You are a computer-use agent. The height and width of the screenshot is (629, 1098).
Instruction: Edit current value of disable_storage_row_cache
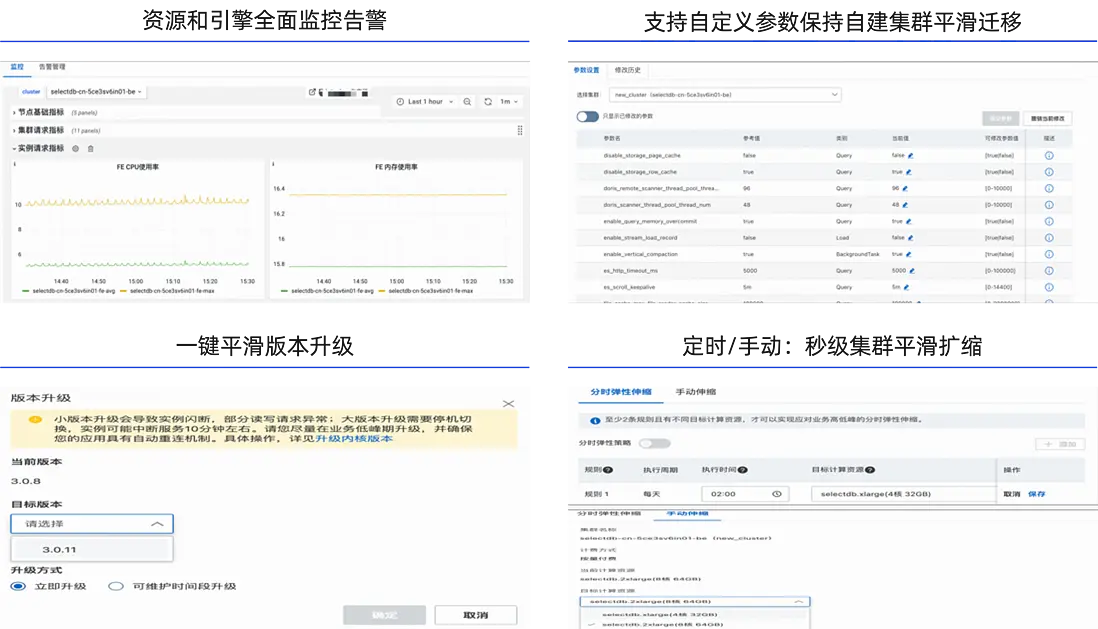[909, 172]
